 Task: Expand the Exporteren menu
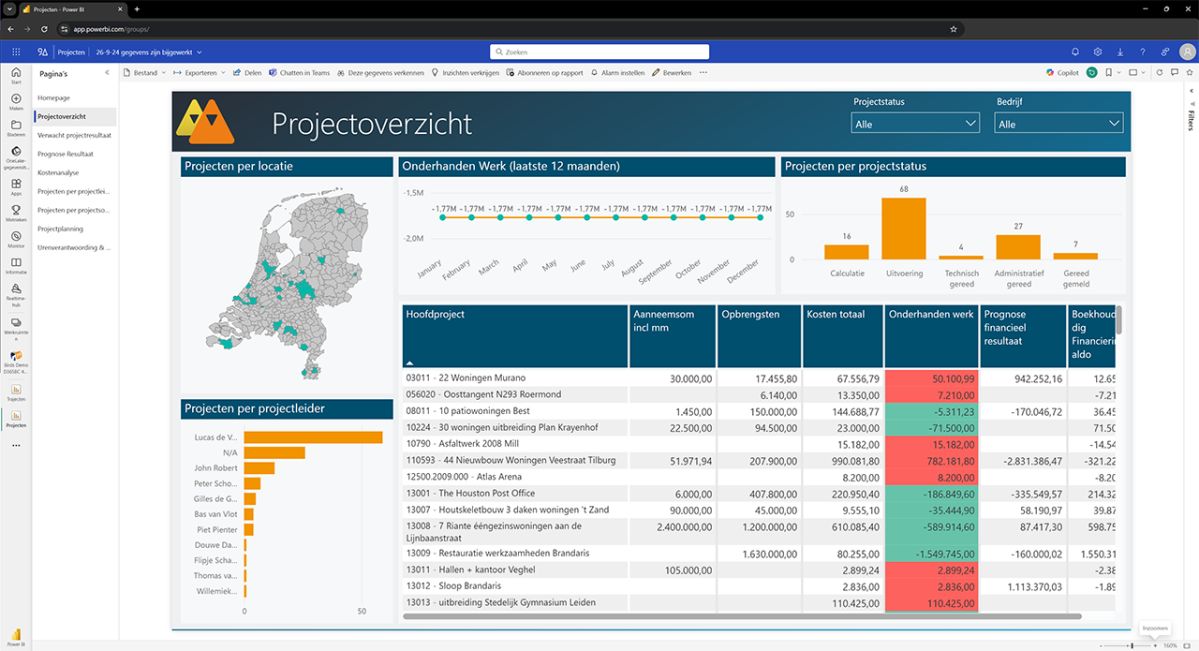tap(199, 73)
